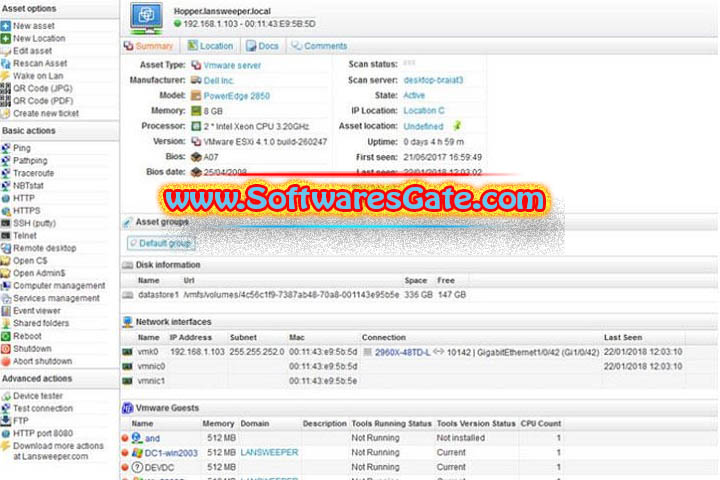
Task: Click Download more actions at Lansweeper.com
Action: click(58, 451)
